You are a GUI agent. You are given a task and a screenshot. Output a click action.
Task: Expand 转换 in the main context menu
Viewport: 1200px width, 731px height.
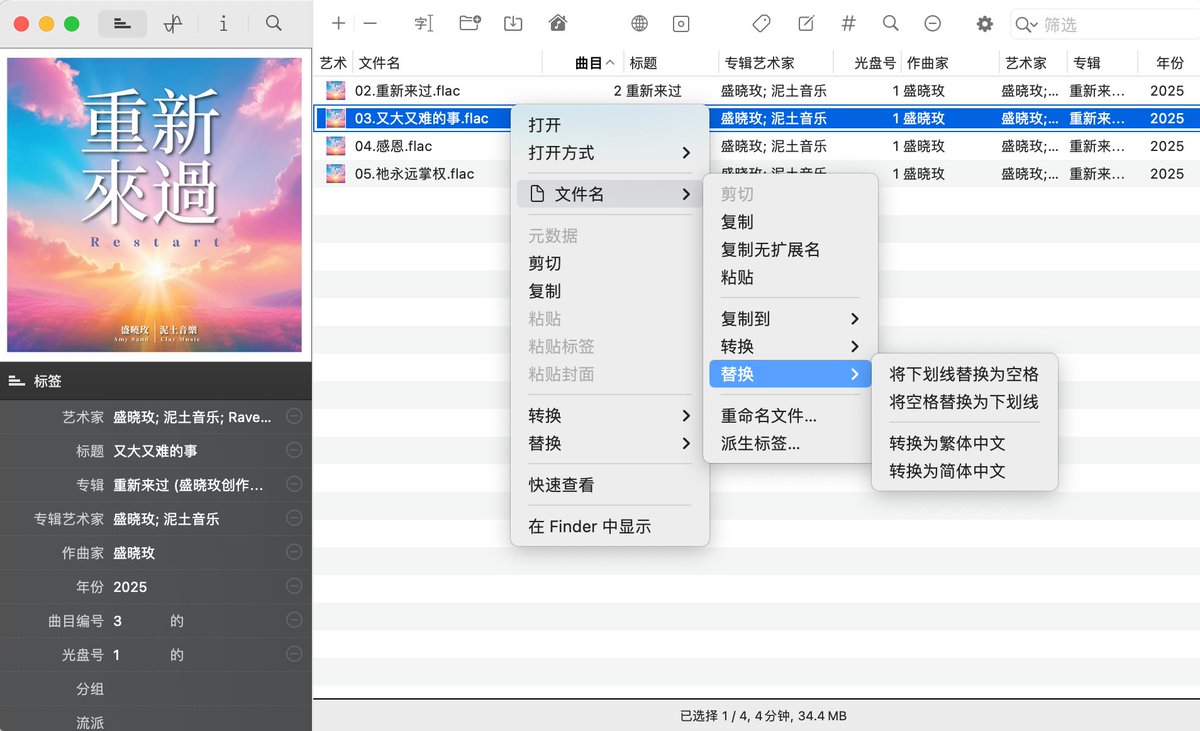pyautogui.click(x=610, y=416)
